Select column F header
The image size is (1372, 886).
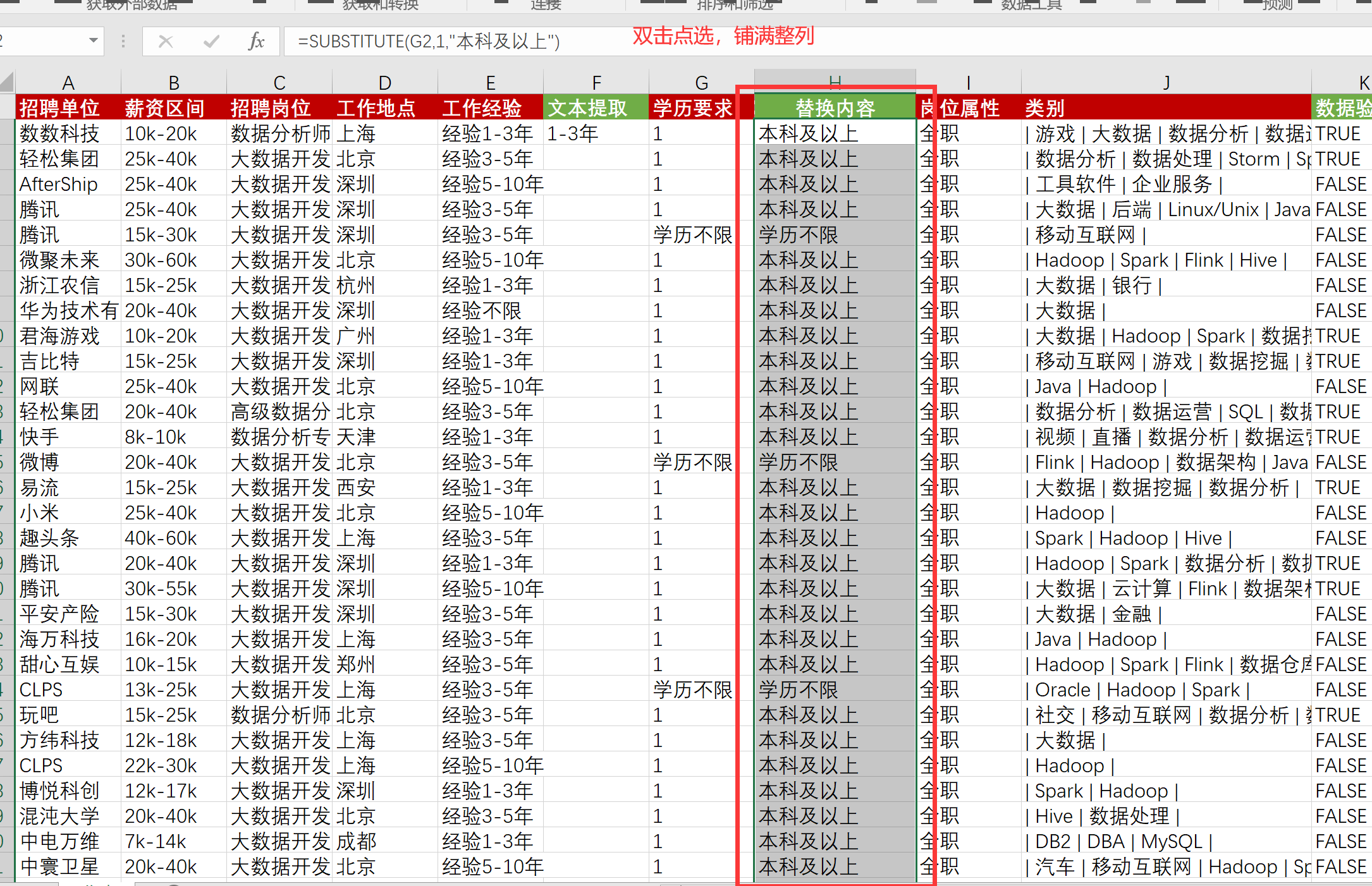tap(596, 83)
